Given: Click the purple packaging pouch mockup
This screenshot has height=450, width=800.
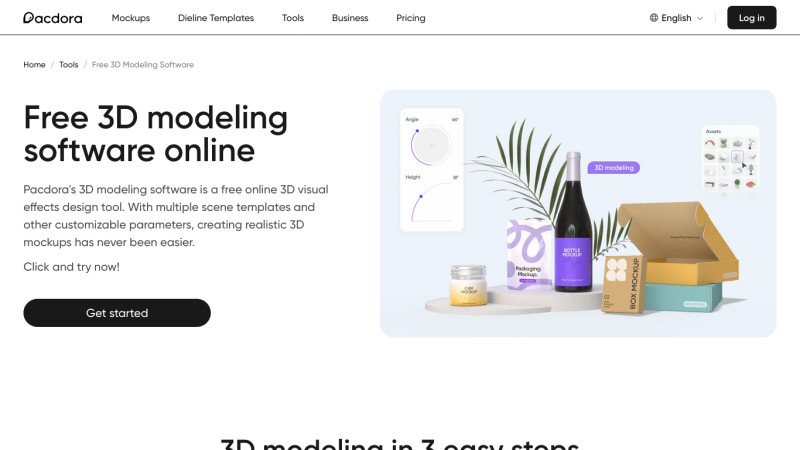Looking at the screenshot, I should coord(529,255).
